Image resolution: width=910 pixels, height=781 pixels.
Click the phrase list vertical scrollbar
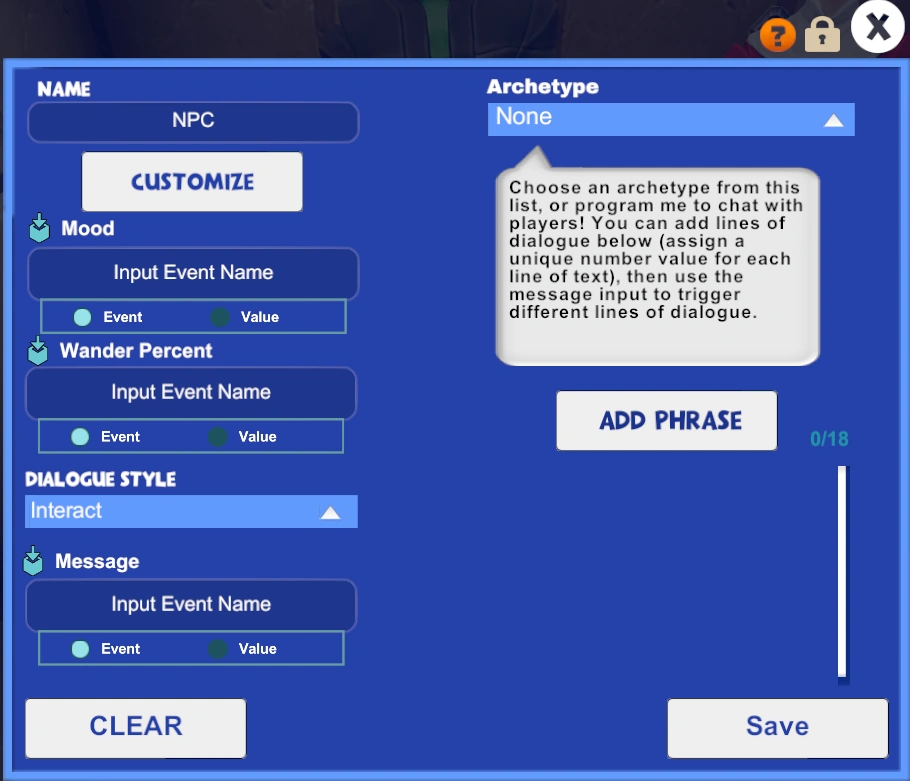pyautogui.click(x=843, y=572)
